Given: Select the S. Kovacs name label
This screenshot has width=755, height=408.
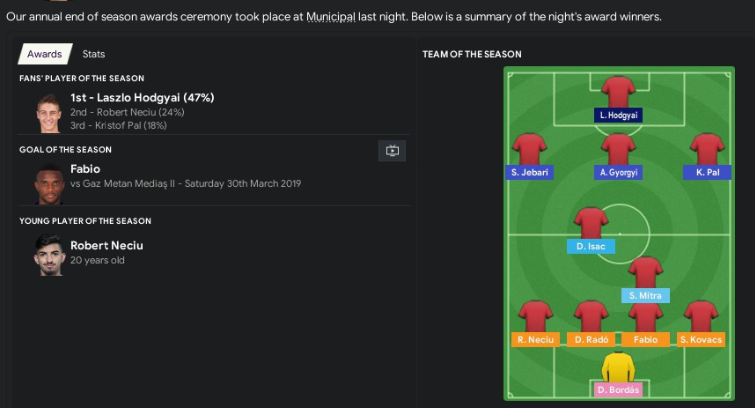Looking at the screenshot, I should [x=701, y=340].
